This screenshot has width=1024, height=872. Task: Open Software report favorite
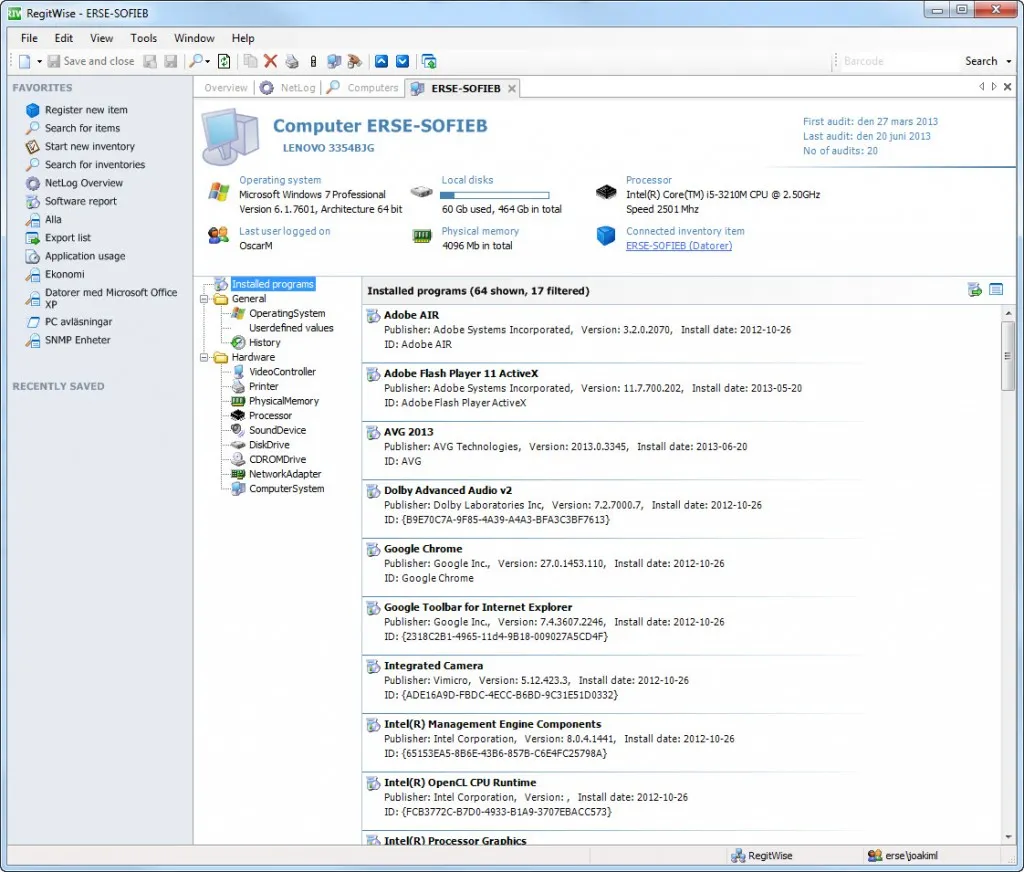click(x=80, y=201)
